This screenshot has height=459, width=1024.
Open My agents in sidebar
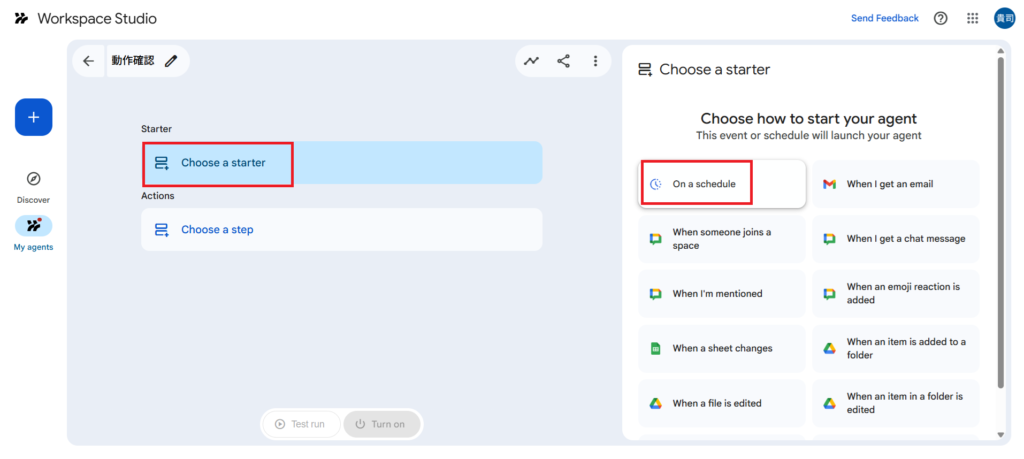click(x=33, y=226)
